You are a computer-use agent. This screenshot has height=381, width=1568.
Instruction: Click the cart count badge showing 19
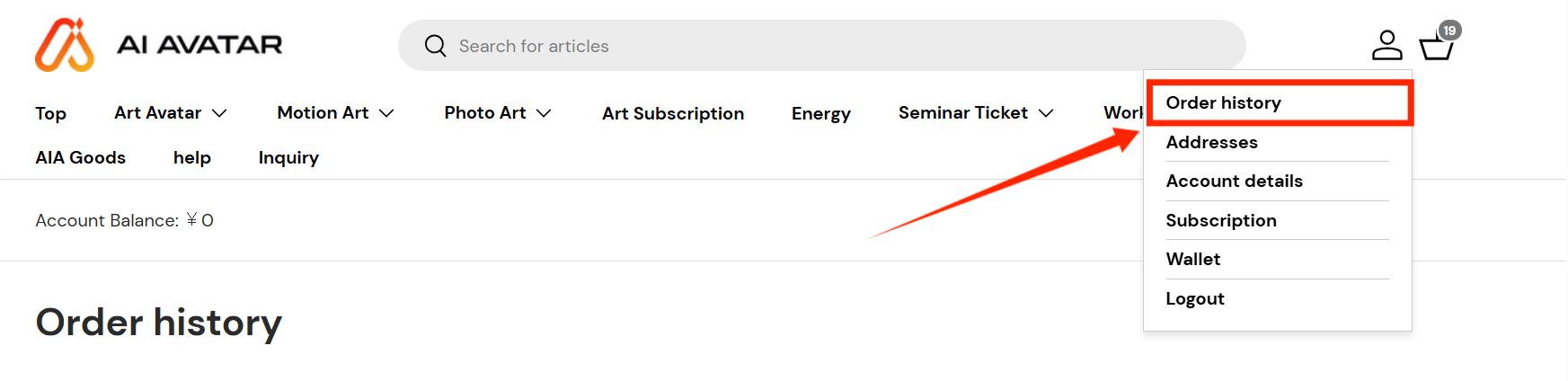point(1449,31)
